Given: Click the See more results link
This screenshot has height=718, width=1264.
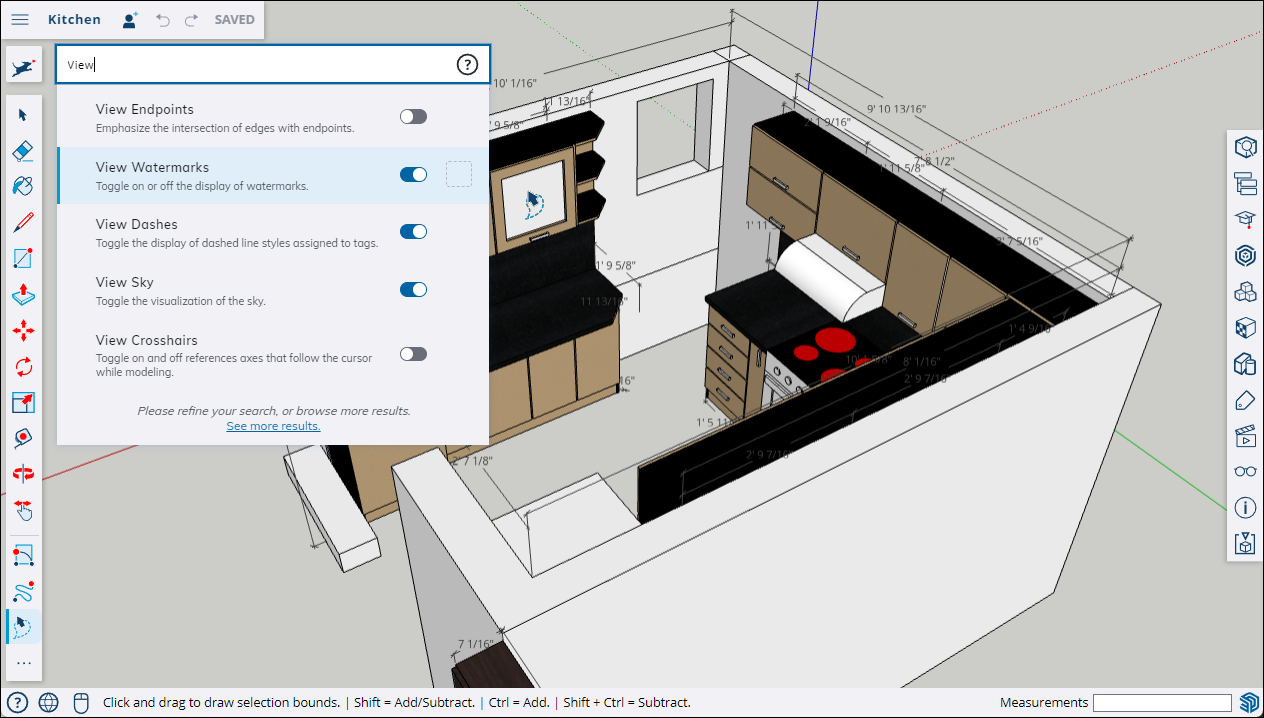Looking at the screenshot, I should tap(273, 426).
